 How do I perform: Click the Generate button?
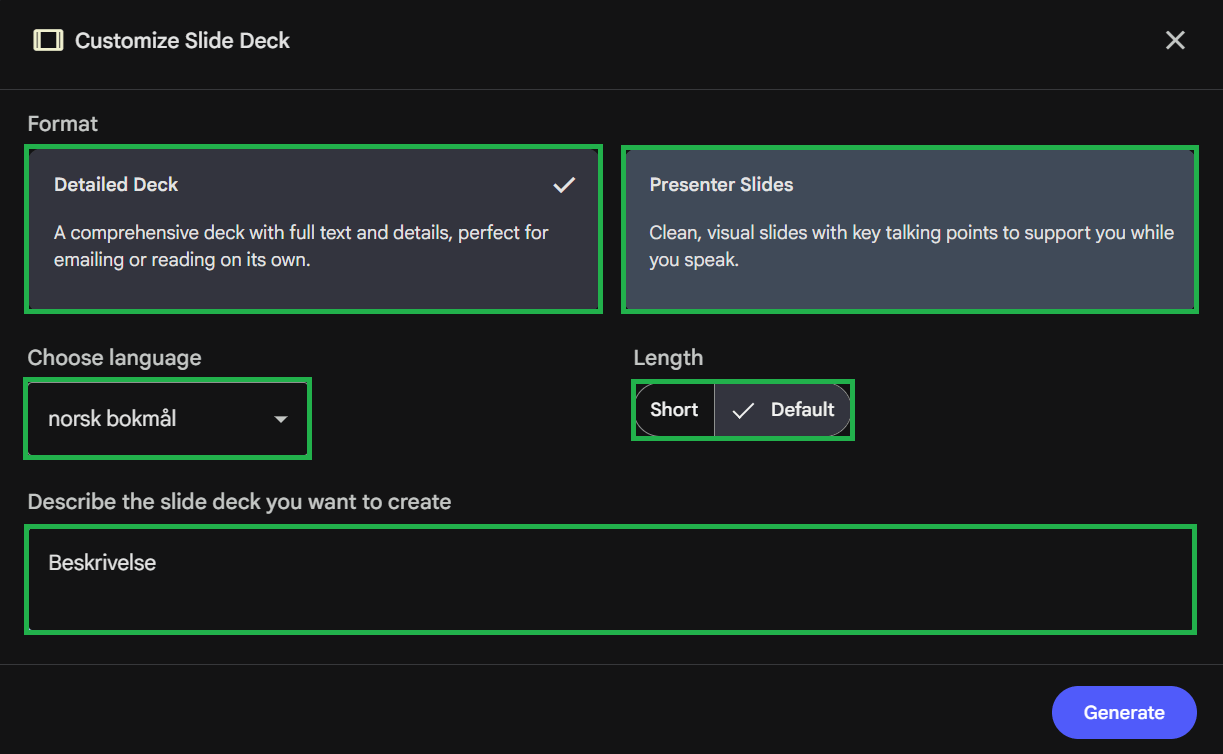[x=1123, y=712]
